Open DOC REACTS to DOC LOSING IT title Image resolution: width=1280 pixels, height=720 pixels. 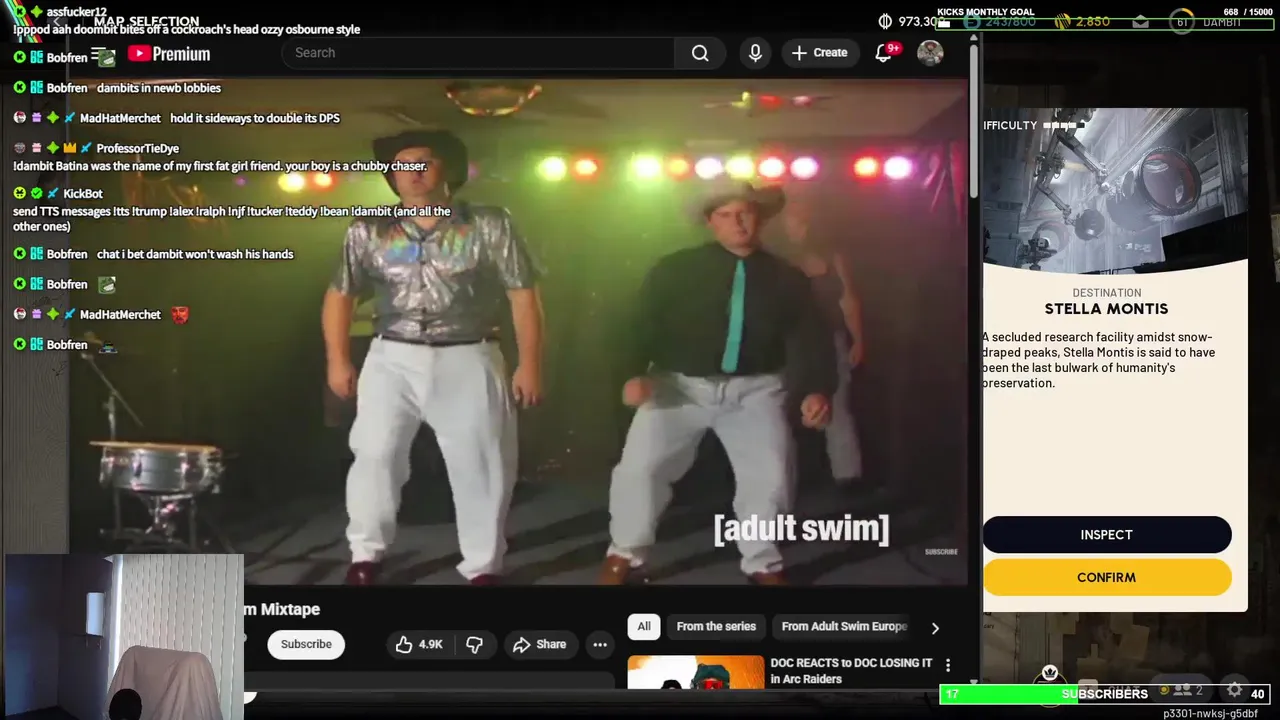[851, 671]
